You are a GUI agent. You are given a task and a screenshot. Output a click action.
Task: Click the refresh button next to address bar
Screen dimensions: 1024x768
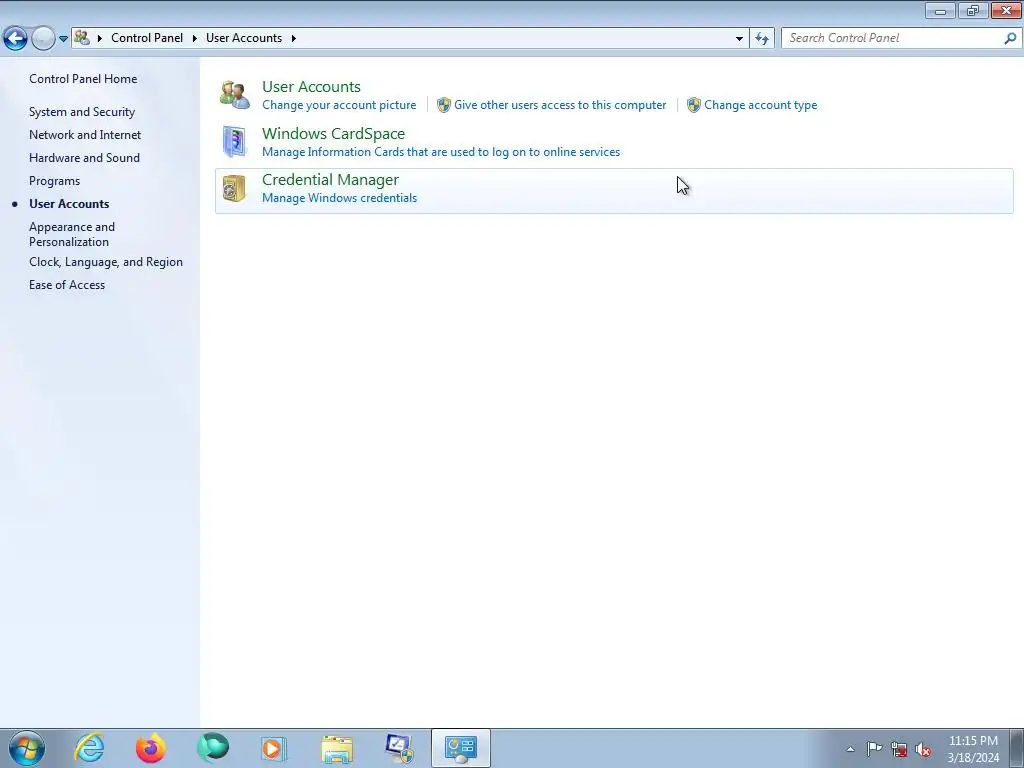pos(761,39)
